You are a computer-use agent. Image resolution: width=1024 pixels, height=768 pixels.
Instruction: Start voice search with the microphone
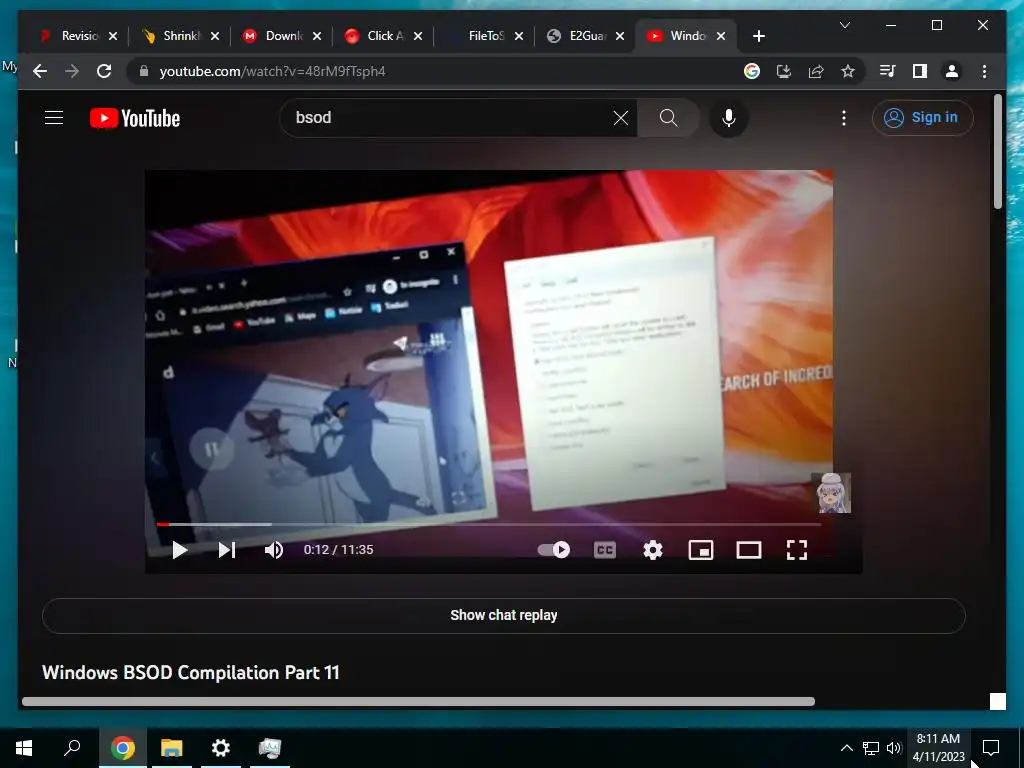(729, 118)
